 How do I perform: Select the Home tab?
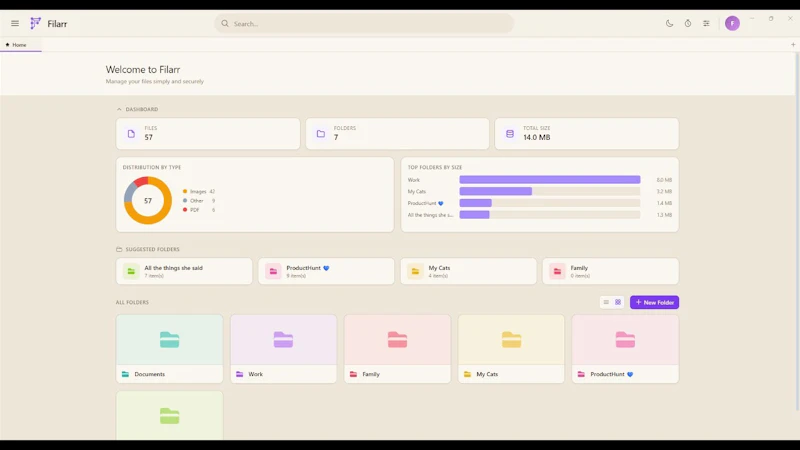pos(21,45)
